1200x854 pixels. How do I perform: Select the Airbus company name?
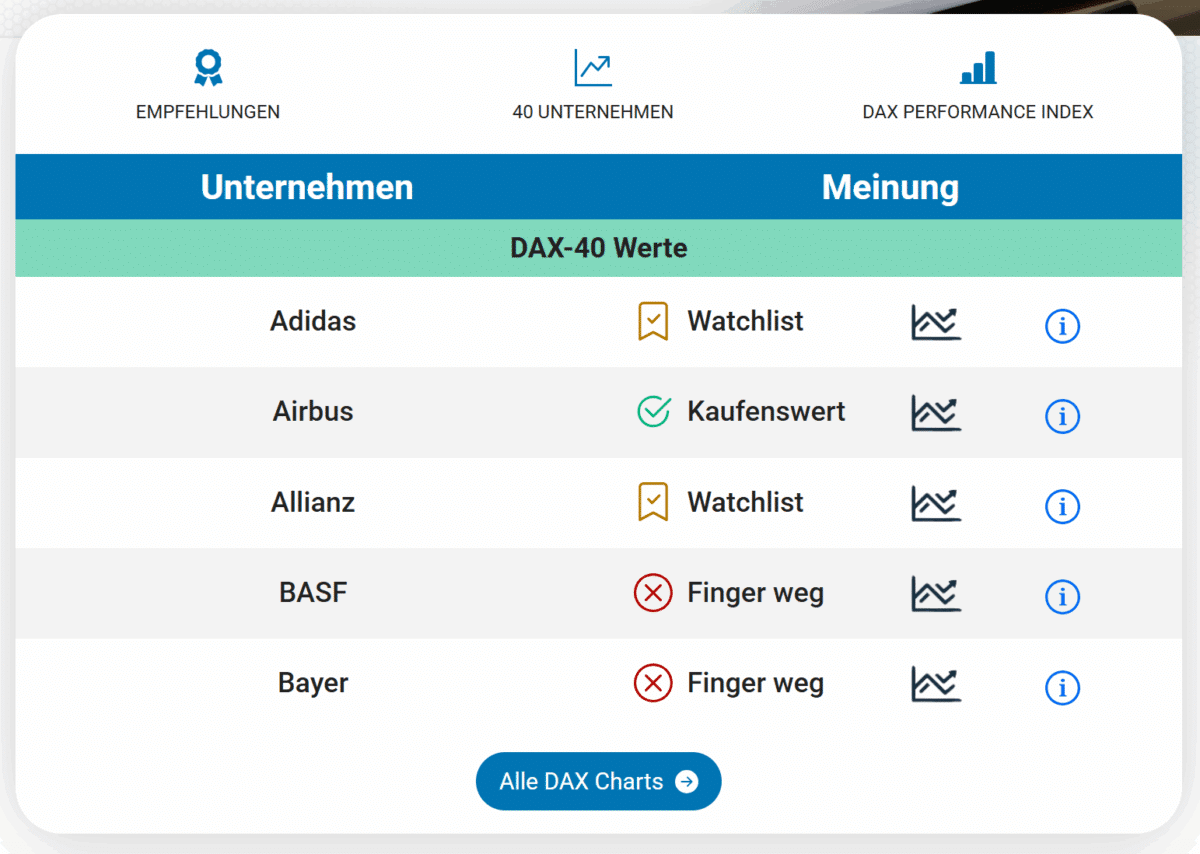[313, 411]
